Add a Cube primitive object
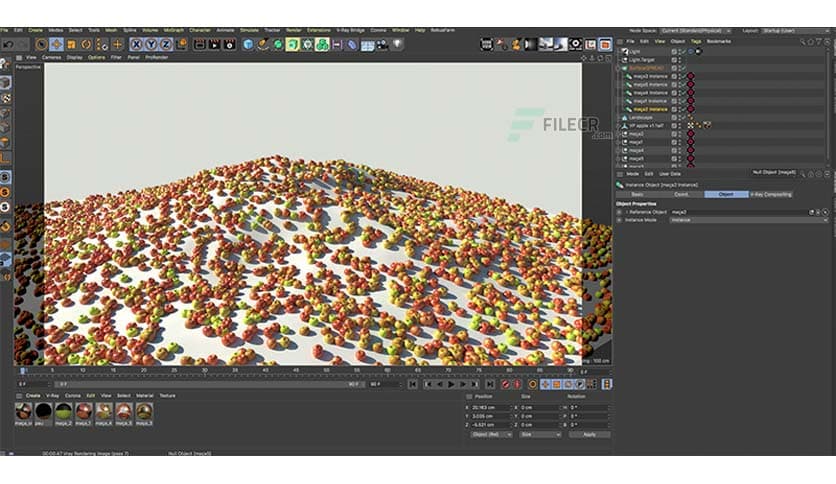The width and height of the screenshot is (836, 484). click(248, 45)
